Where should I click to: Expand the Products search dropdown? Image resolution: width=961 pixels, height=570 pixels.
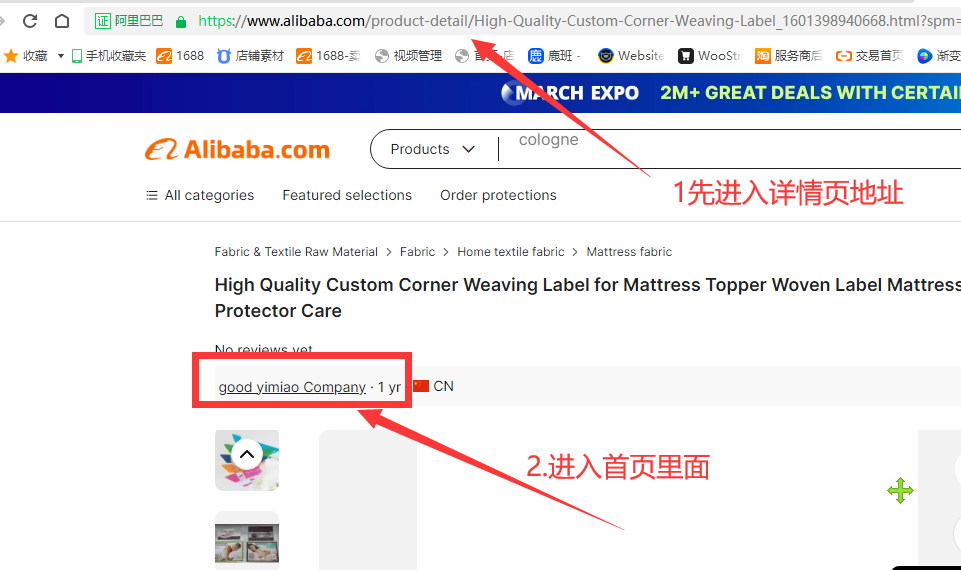(433, 149)
